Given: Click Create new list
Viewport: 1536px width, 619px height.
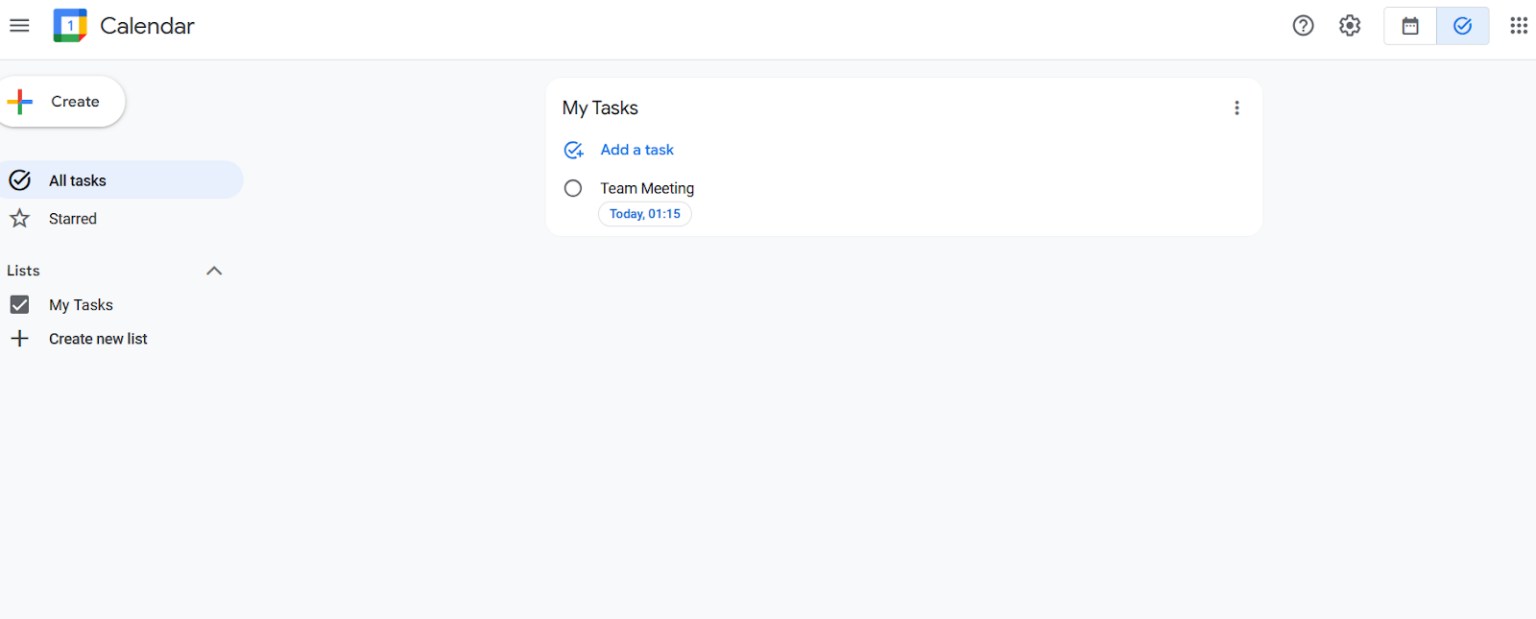Looking at the screenshot, I should tap(98, 338).
